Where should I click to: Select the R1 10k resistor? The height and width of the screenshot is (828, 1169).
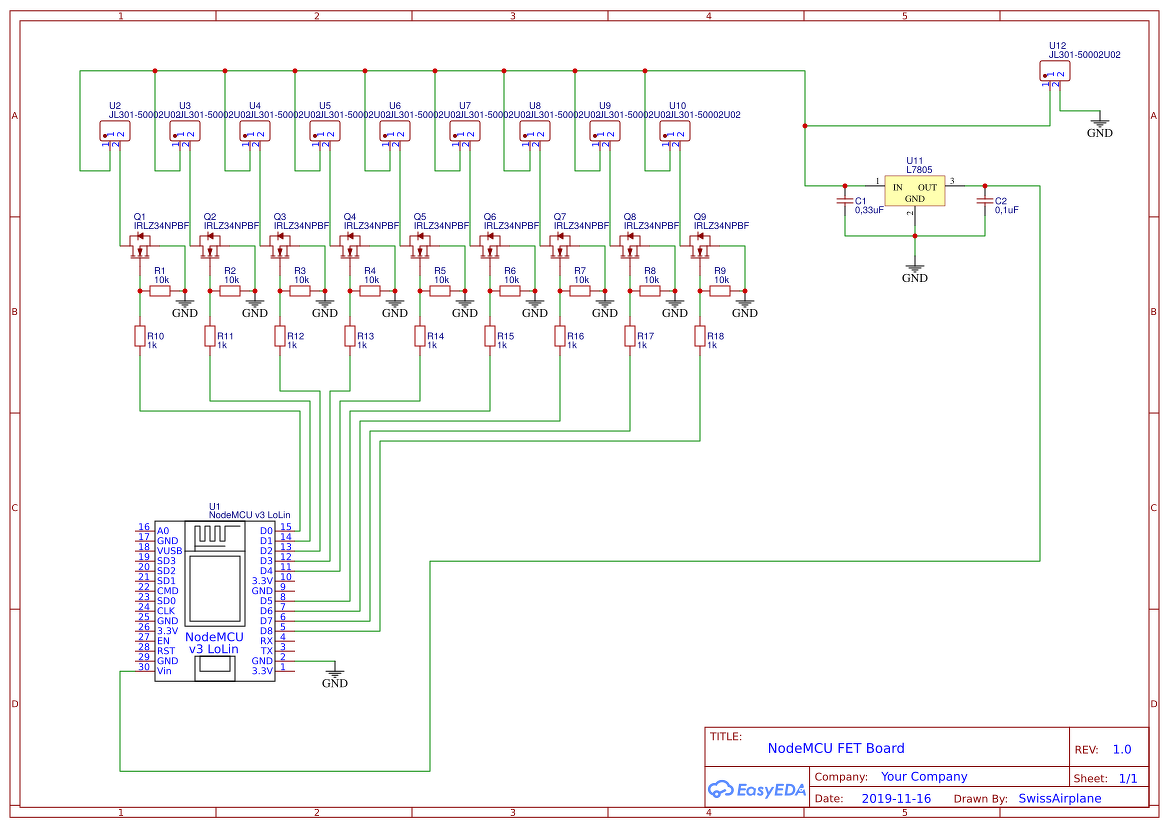(160, 291)
